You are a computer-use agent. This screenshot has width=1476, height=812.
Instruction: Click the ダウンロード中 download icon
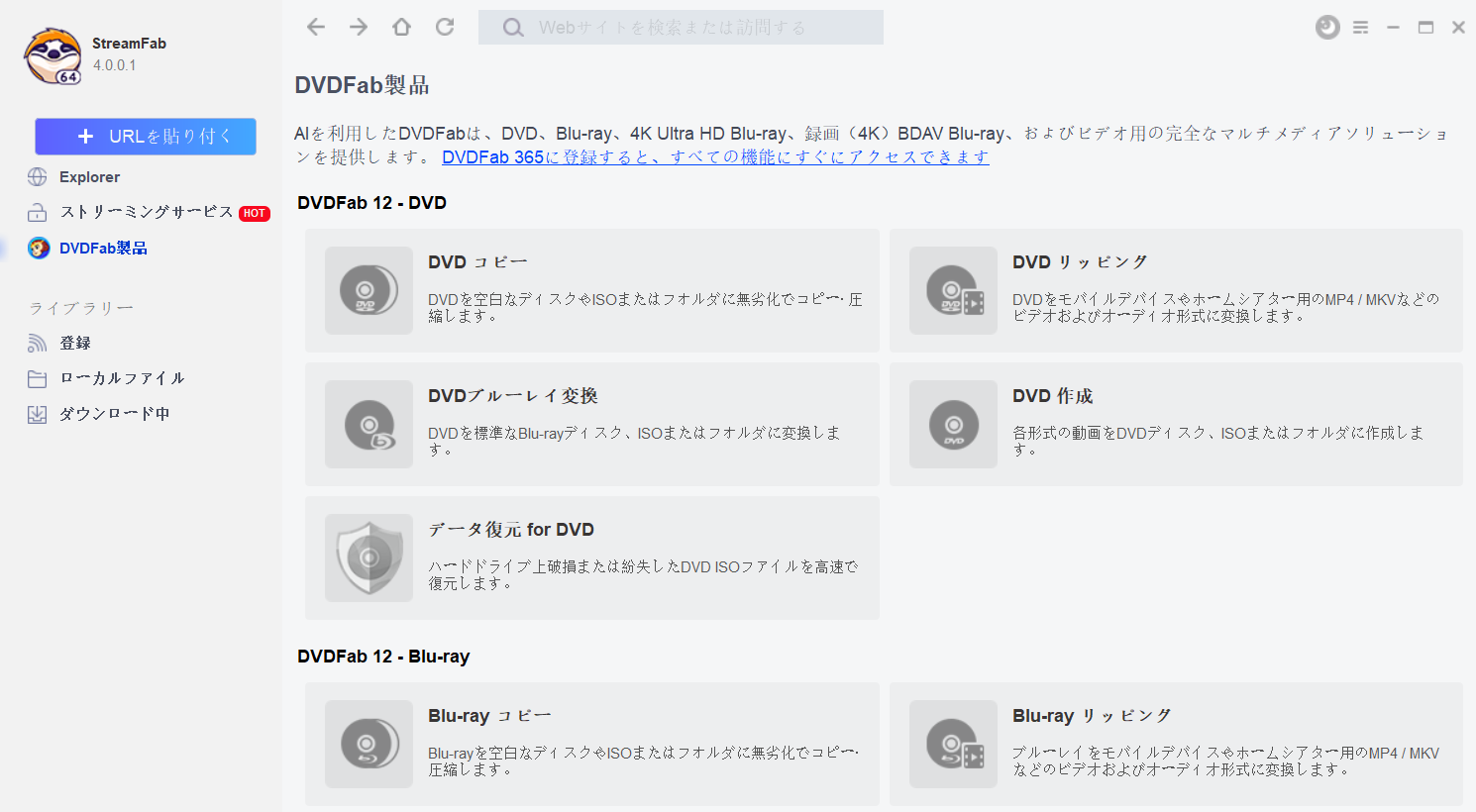[38, 414]
